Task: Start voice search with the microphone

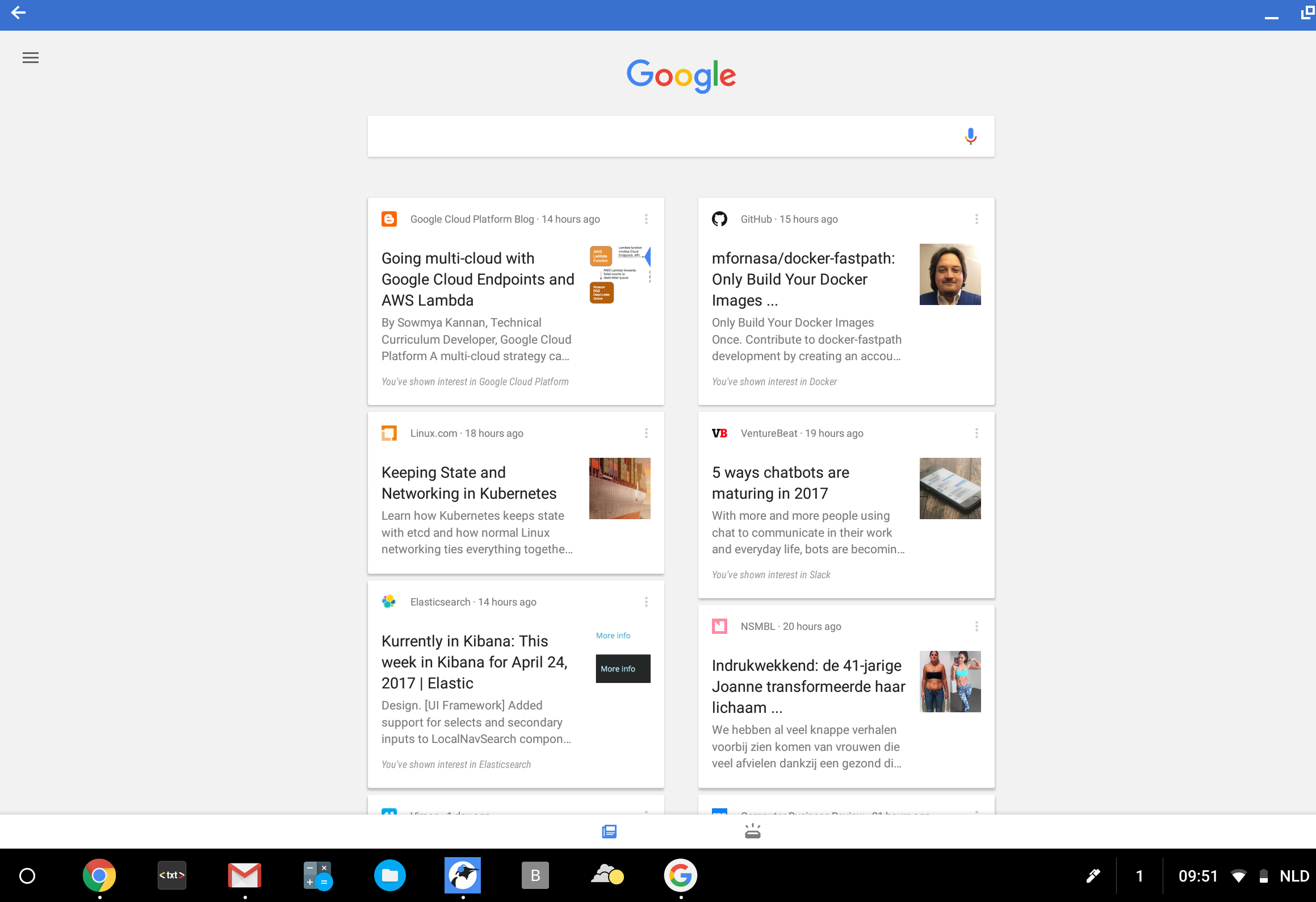Action: point(970,136)
